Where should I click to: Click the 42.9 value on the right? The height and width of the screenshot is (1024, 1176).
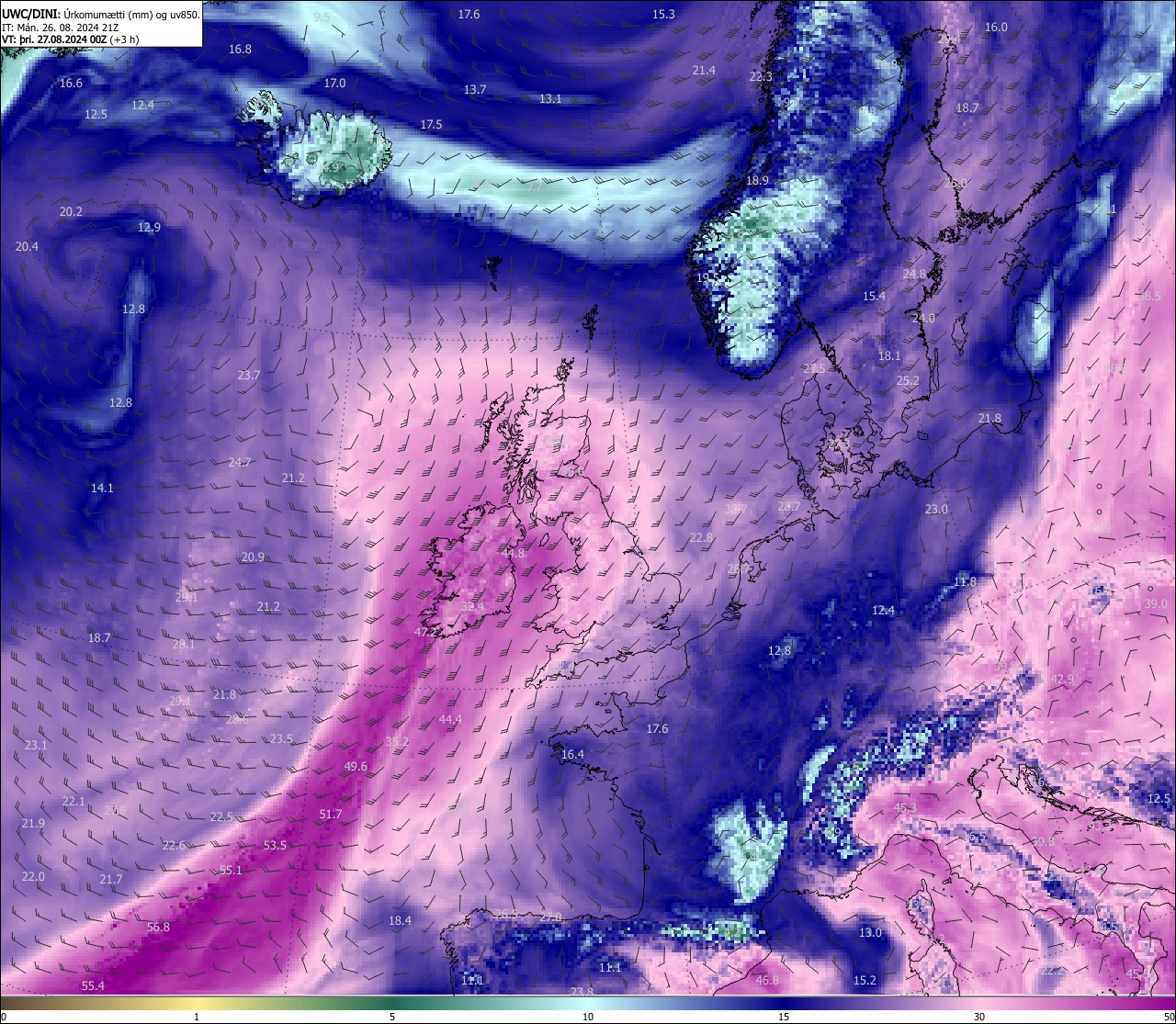coord(1062,679)
